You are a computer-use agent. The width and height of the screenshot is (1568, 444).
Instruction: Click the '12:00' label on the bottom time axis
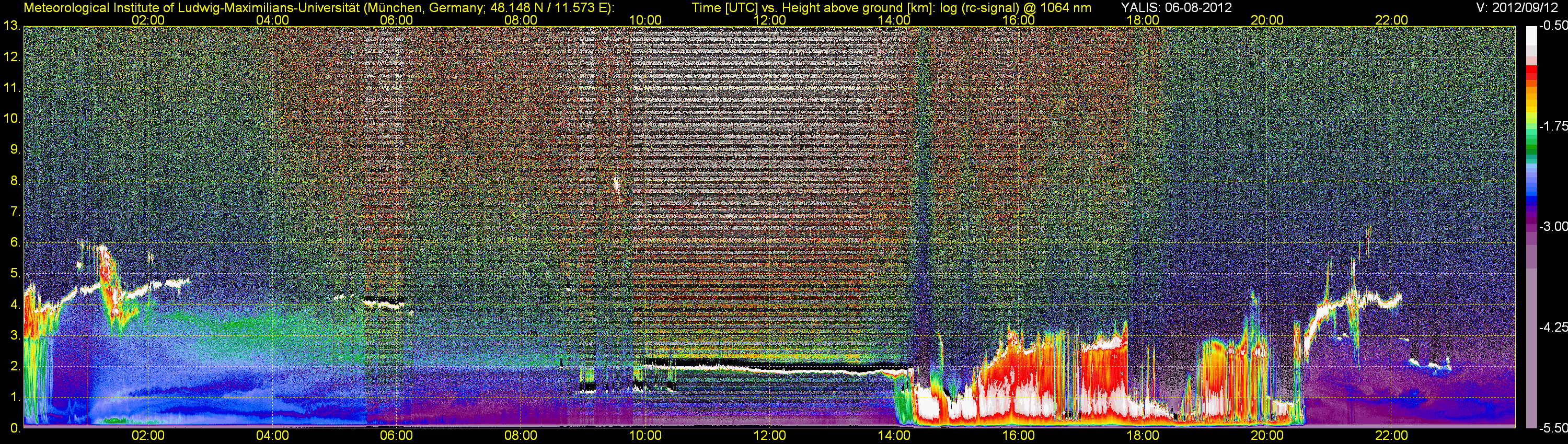[x=769, y=436]
